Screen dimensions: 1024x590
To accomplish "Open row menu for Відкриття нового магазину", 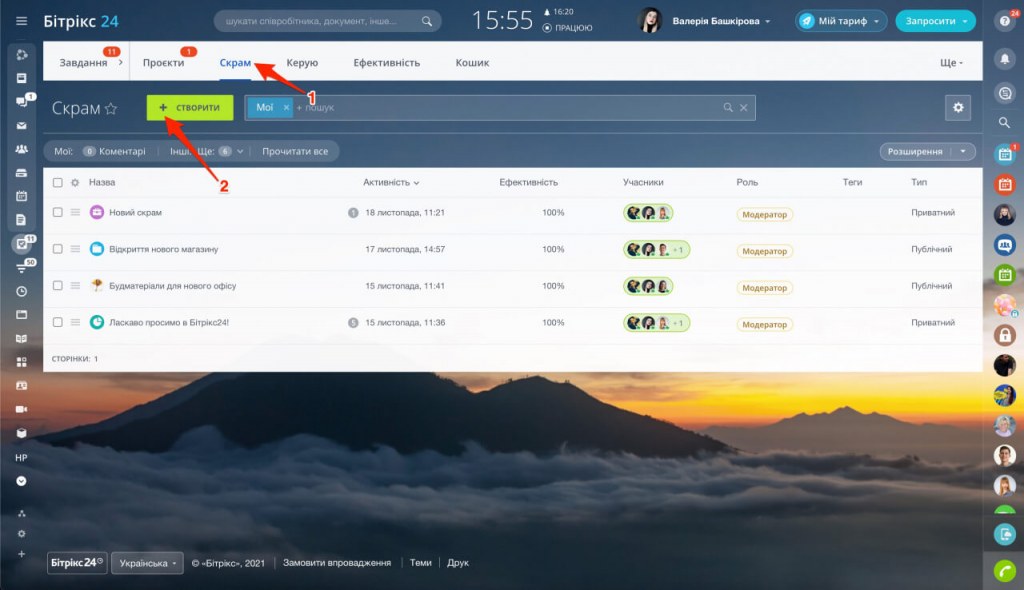I will click(75, 249).
